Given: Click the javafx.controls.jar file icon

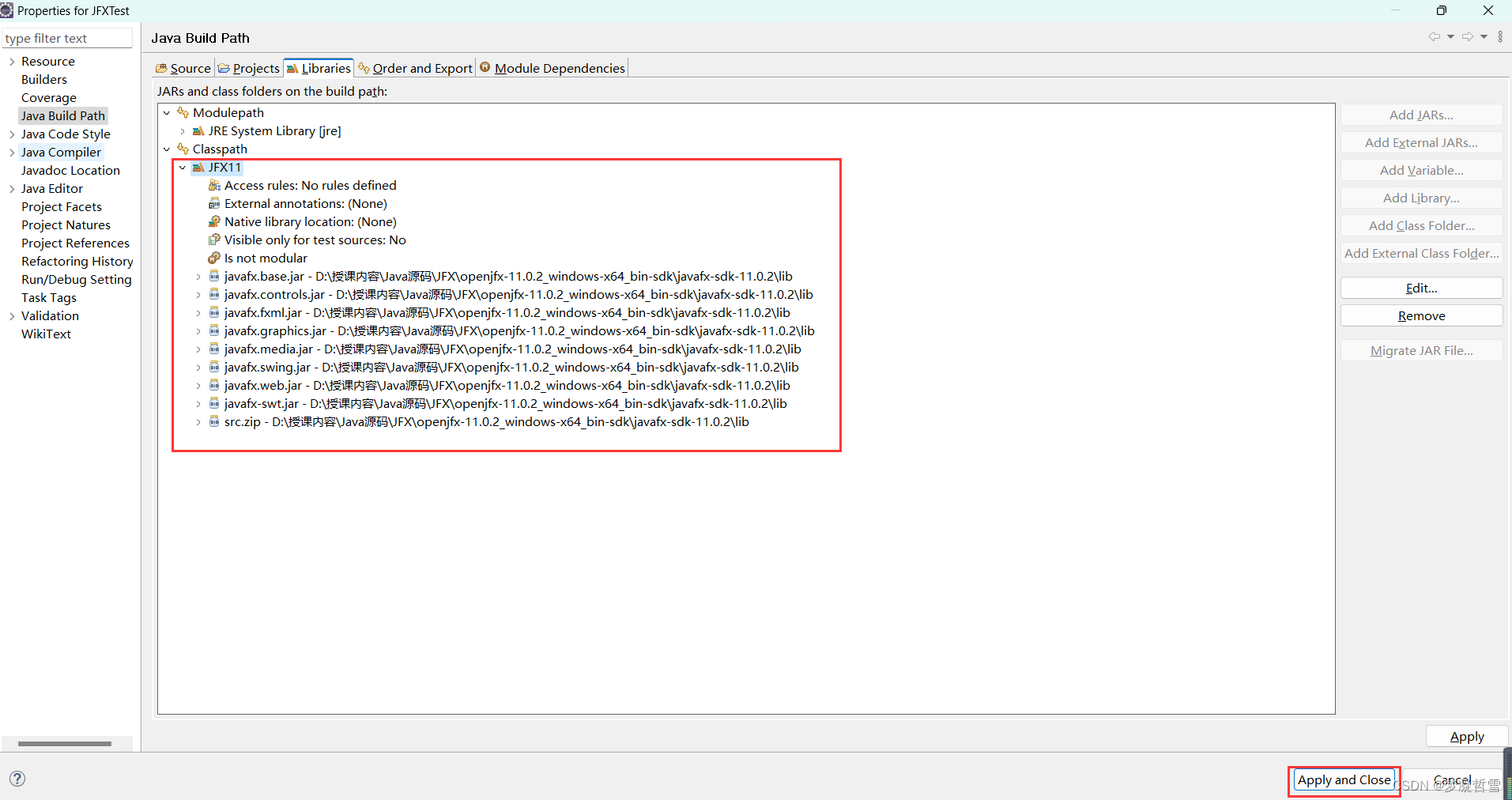Looking at the screenshot, I should point(214,295).
